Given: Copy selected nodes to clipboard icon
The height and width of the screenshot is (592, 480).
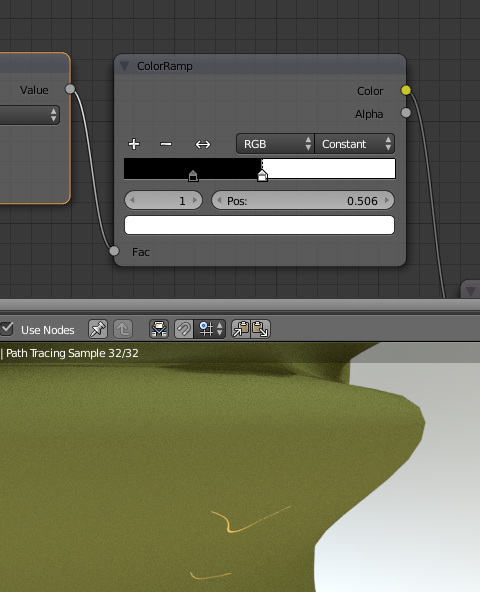Looking at the screenshot, I should click(x=241, y=329).
